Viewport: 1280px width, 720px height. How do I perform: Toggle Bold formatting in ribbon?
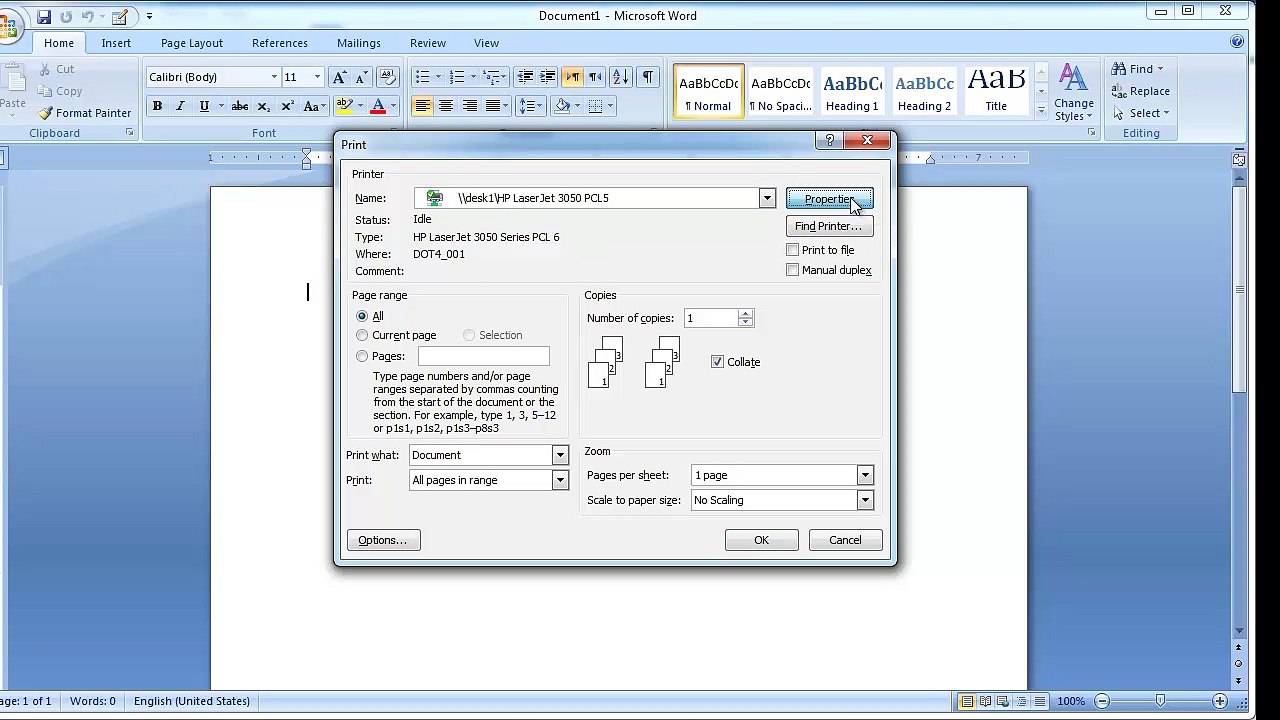click(x=157, y=106)
